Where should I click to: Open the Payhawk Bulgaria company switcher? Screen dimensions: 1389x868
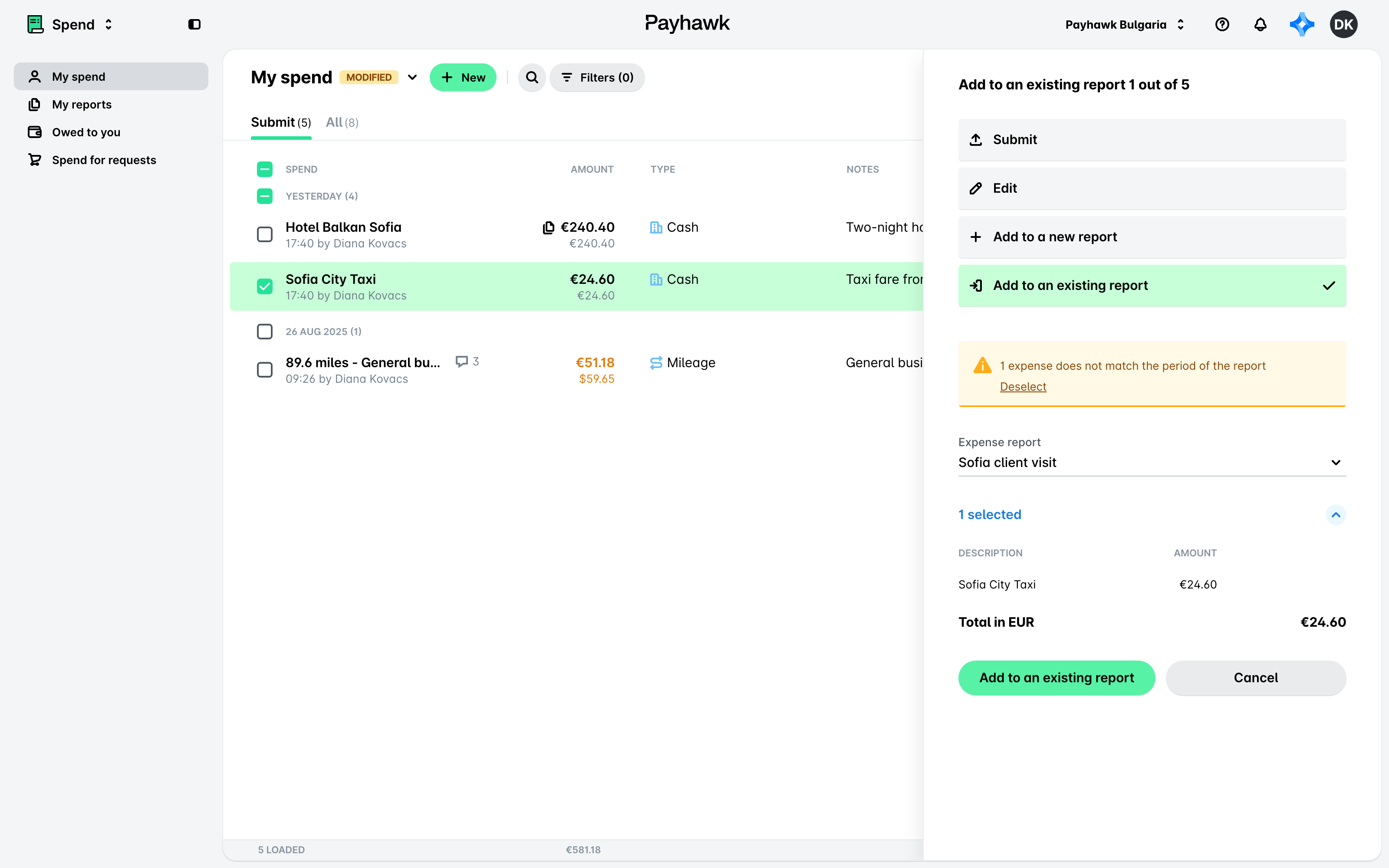pos(1125,24)
